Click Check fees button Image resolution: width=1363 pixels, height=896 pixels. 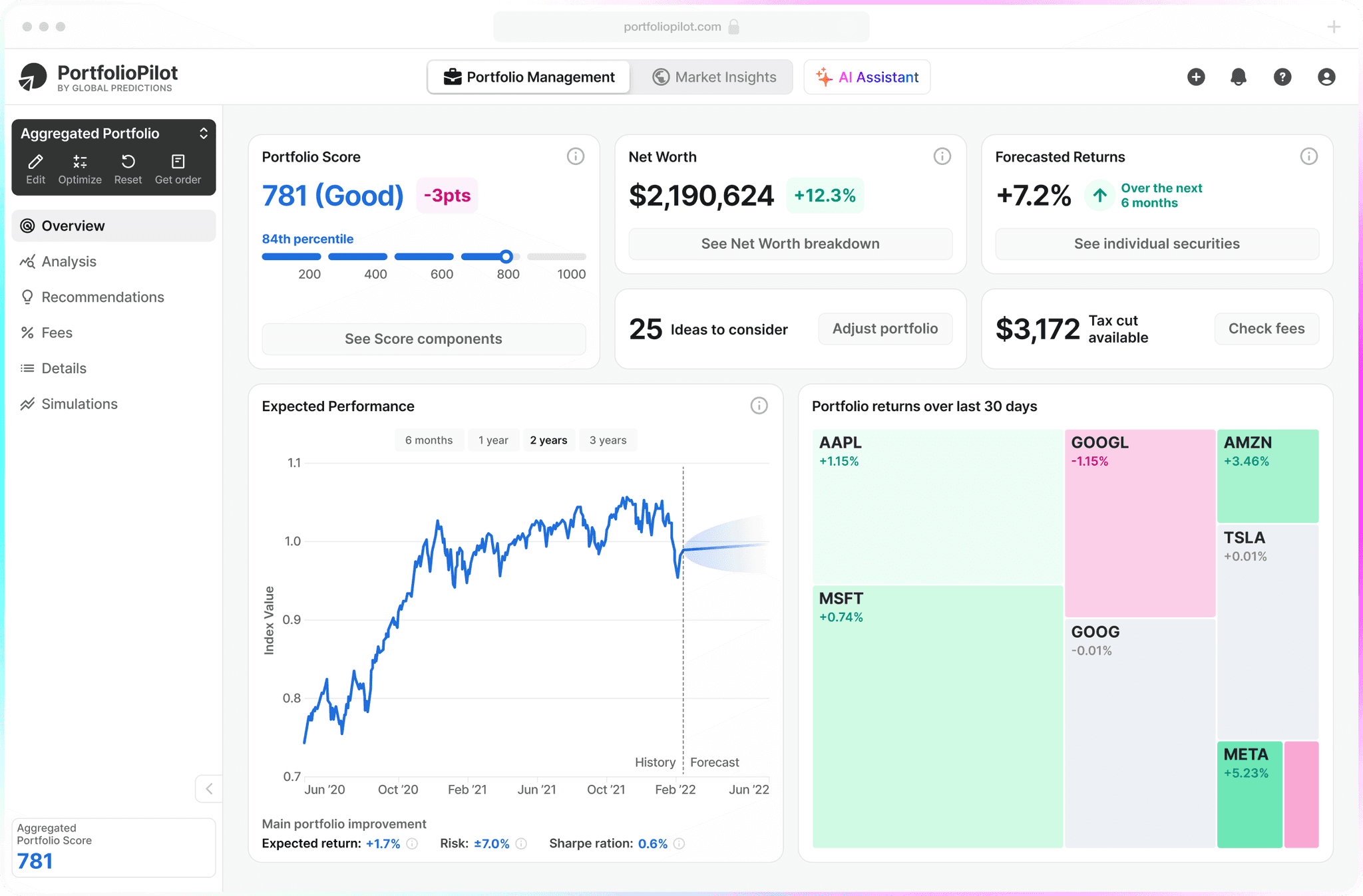pyautogui.click(x=1266, y=329)
